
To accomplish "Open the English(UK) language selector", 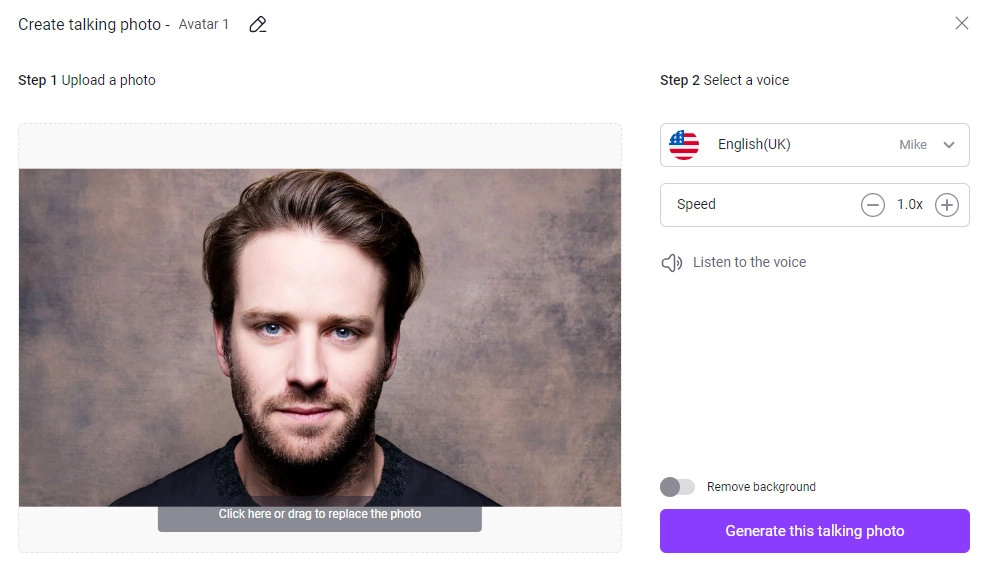I will [754, 145].
